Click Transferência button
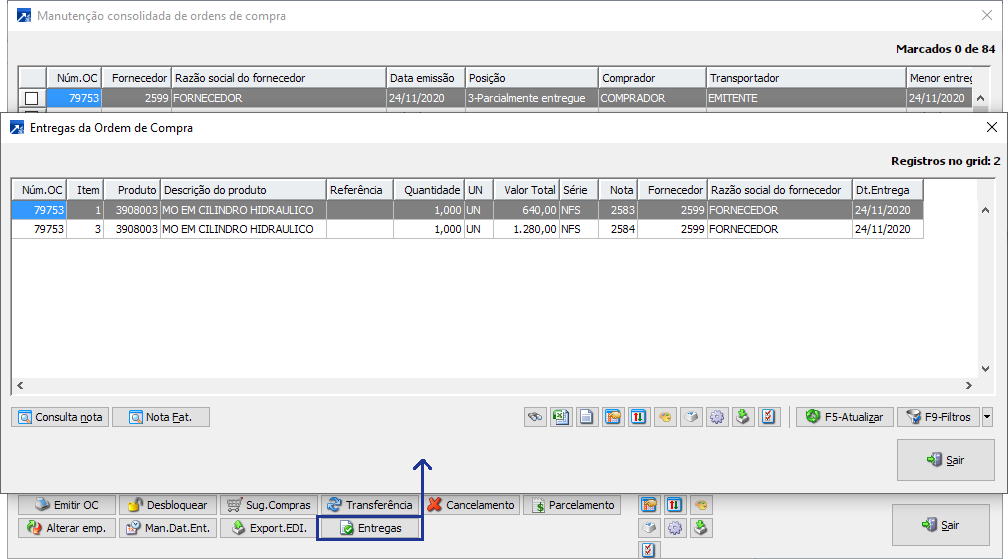The width and height of the screenshot is (1008, 559). pyautogui.click(x=370, y=505)
